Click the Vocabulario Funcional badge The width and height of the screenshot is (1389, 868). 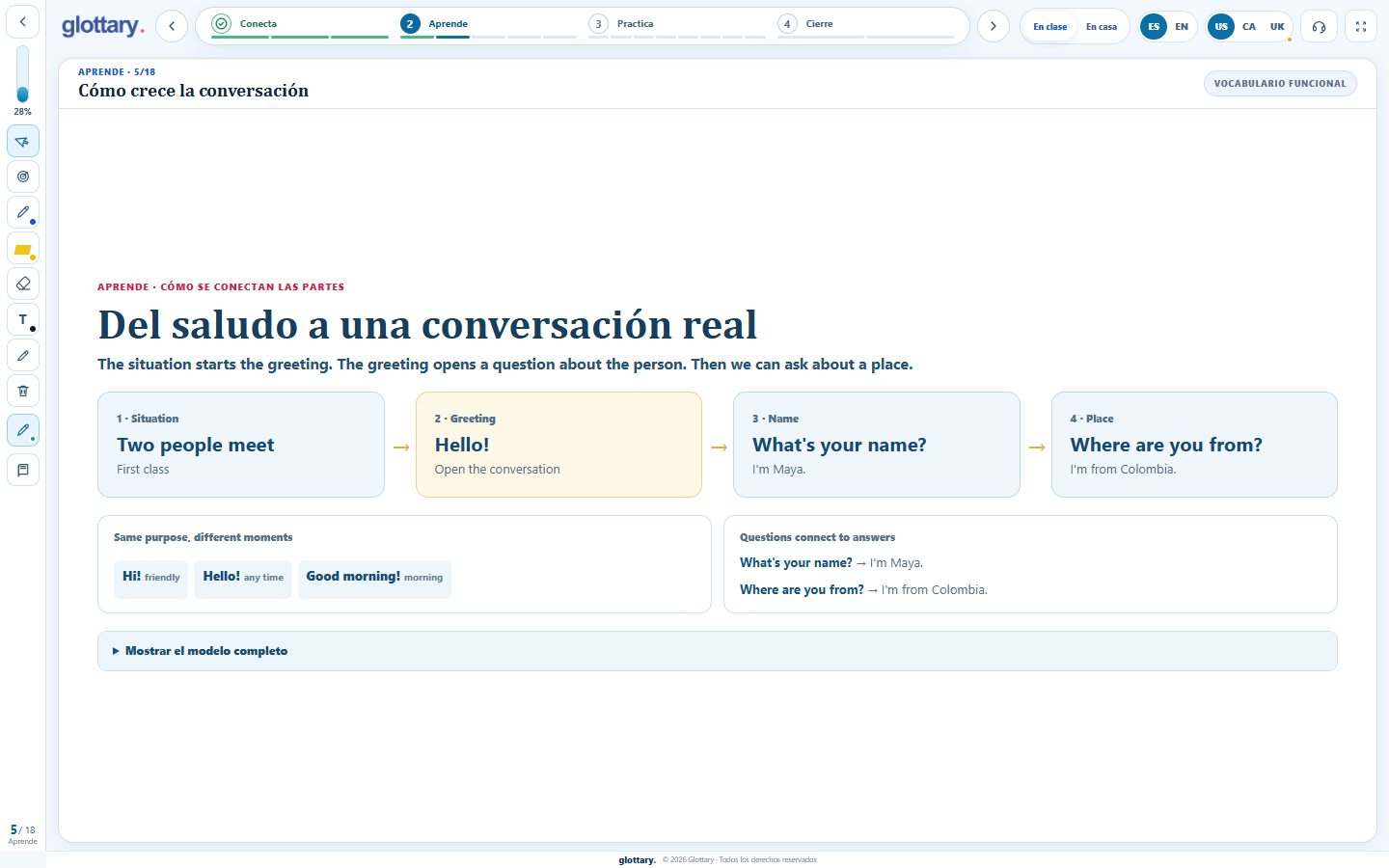point(1280,84)
